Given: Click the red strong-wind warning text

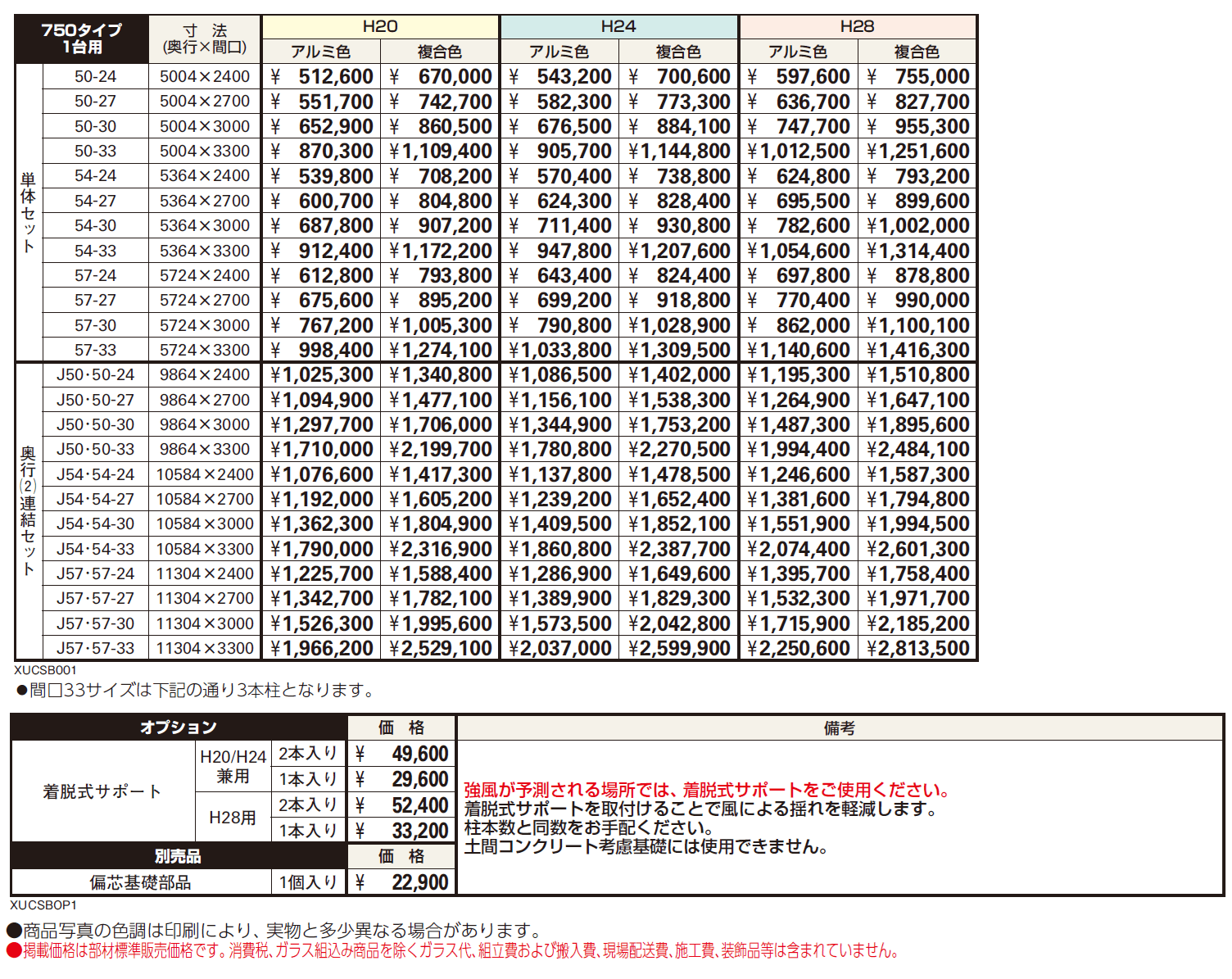Looking at the screenshot, I should point(709,790).
